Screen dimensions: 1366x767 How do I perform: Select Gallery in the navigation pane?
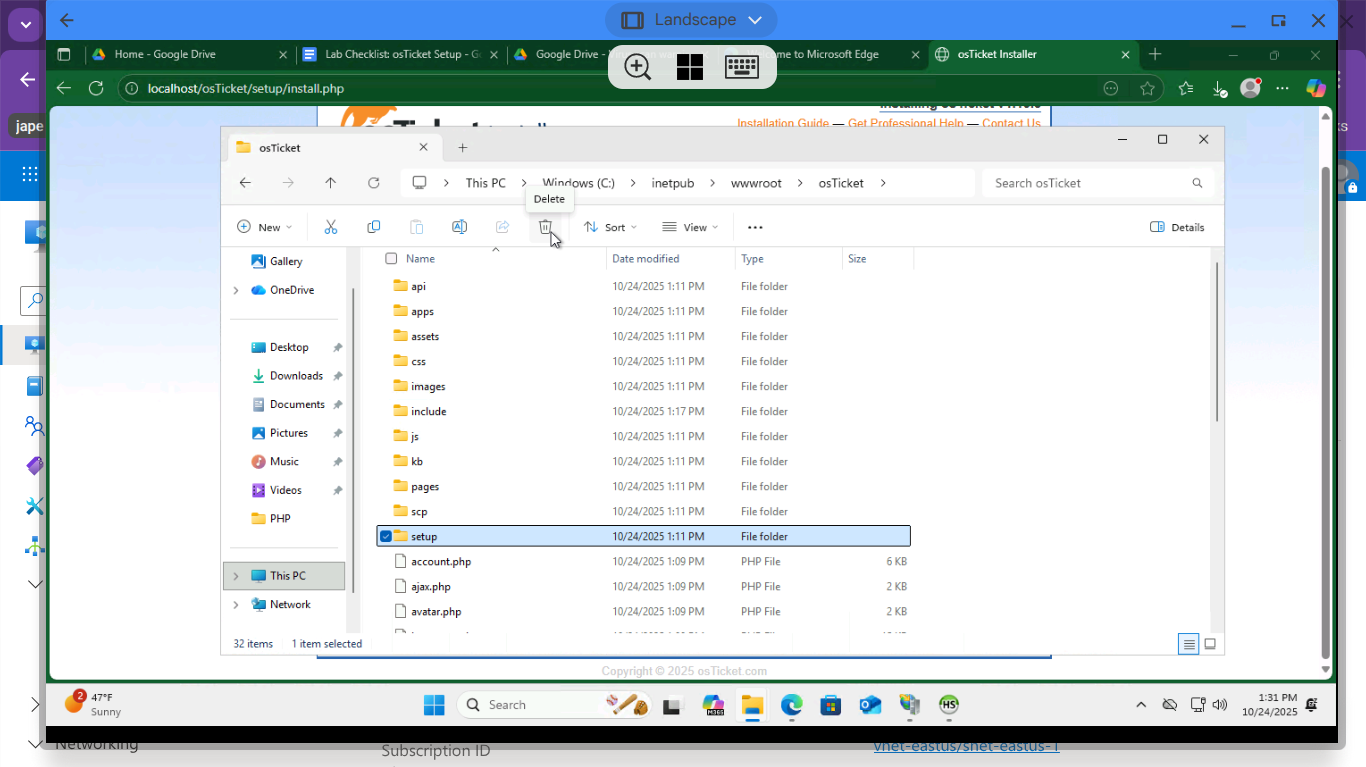pos(286,261)
